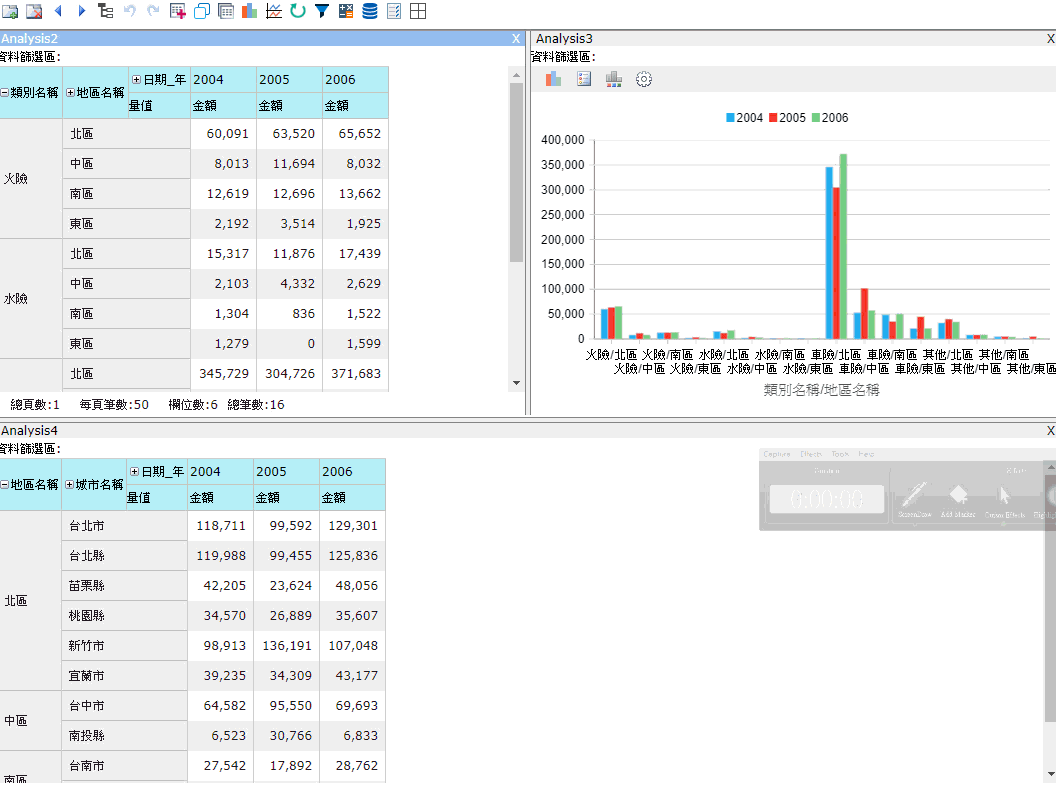Expand 日期_年 header in Analysis4
Viewport: 1056px width, 788px height.
[134, 471]
